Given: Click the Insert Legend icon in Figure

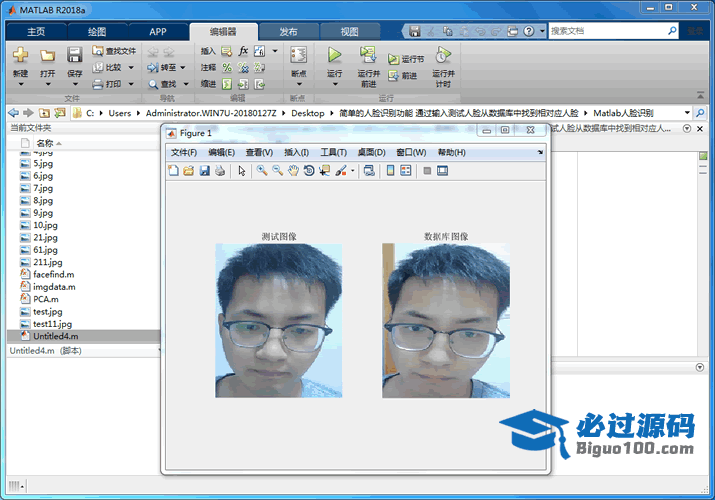Looking at the screenshot, I should point(405,170).
